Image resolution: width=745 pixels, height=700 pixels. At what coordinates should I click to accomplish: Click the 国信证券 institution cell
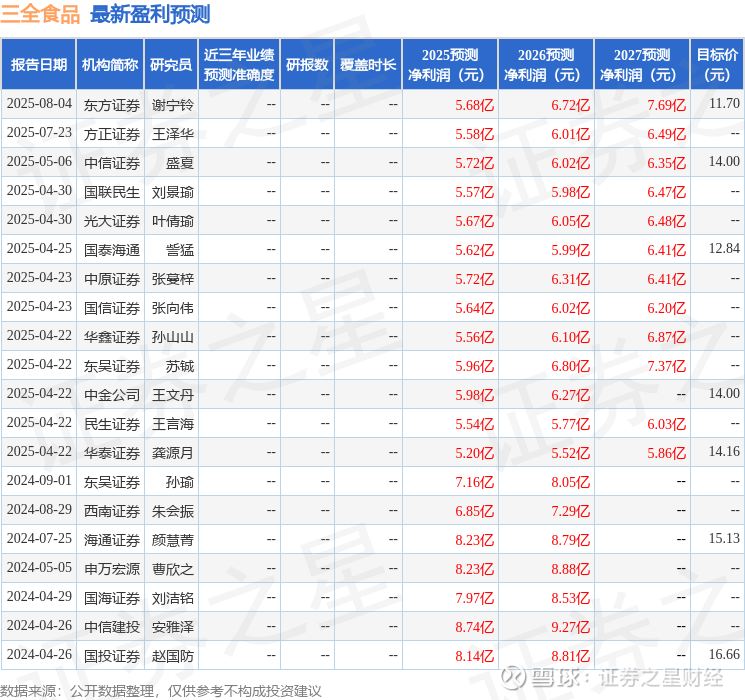coord(112,308)
